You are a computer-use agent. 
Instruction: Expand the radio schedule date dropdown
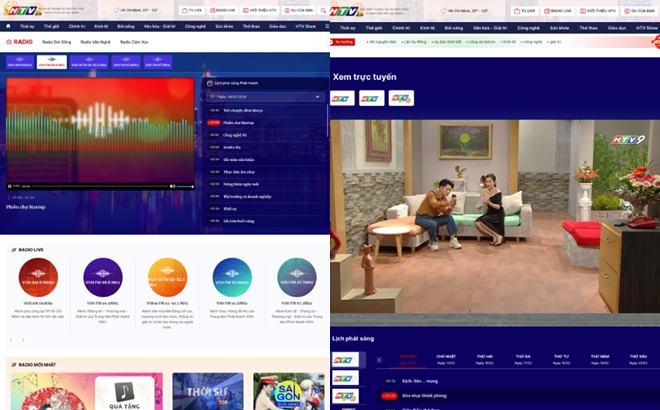click(266, 97)
